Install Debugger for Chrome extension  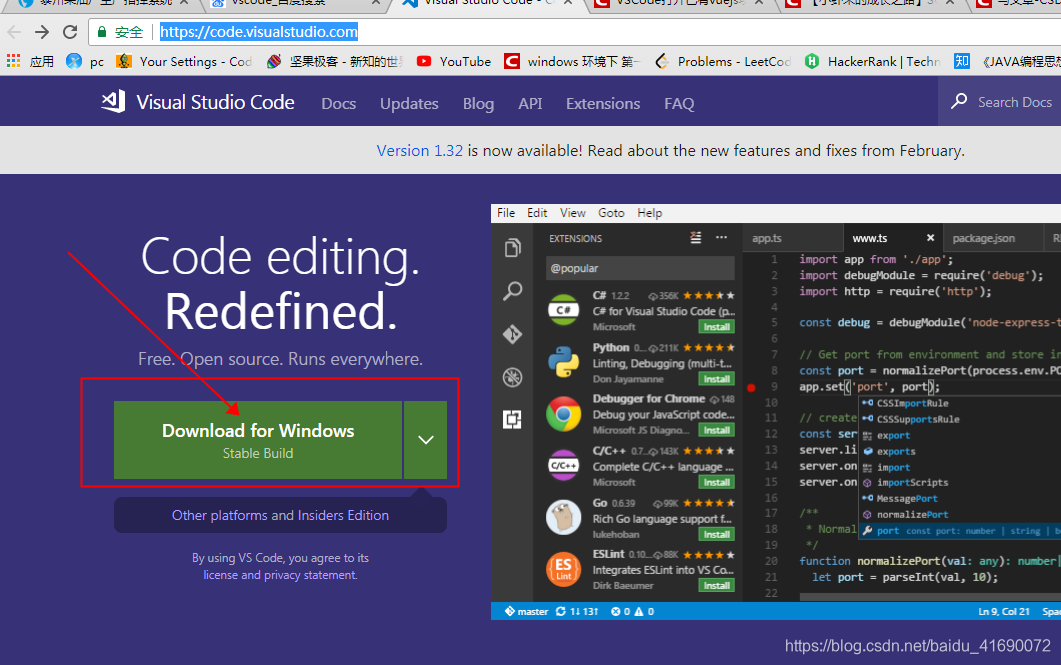[717, 430]
